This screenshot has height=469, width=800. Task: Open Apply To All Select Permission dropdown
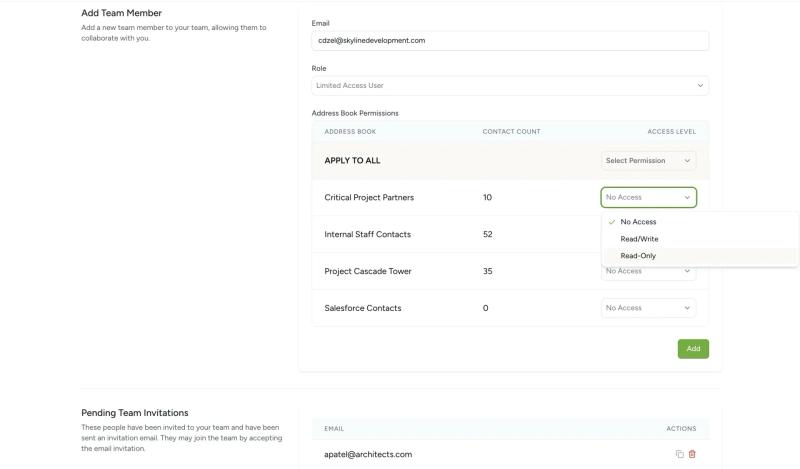pyautogui.click(x=648, y=161)
